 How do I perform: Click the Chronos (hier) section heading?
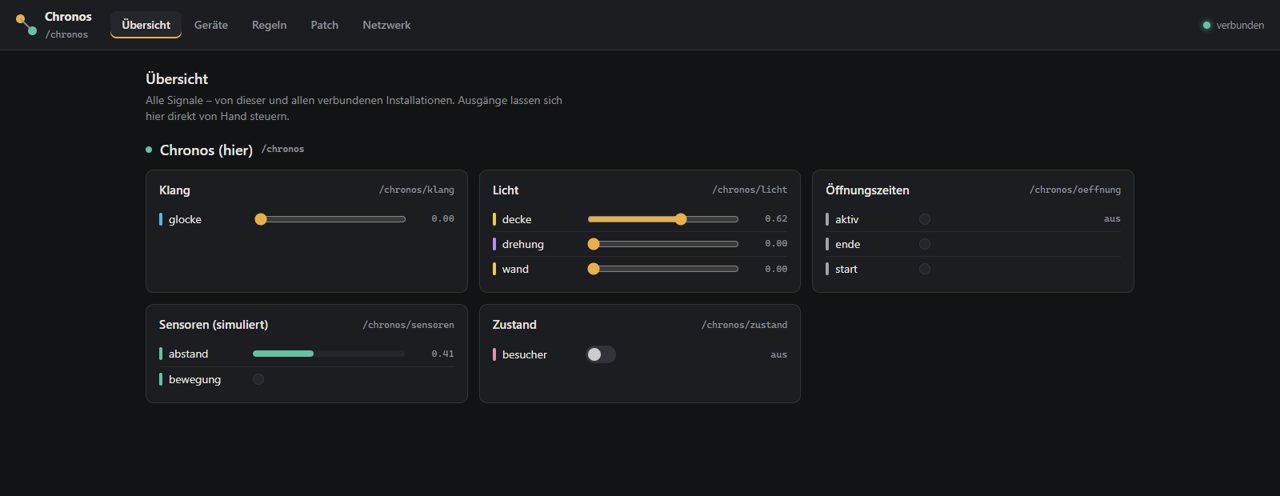[206, 150]
